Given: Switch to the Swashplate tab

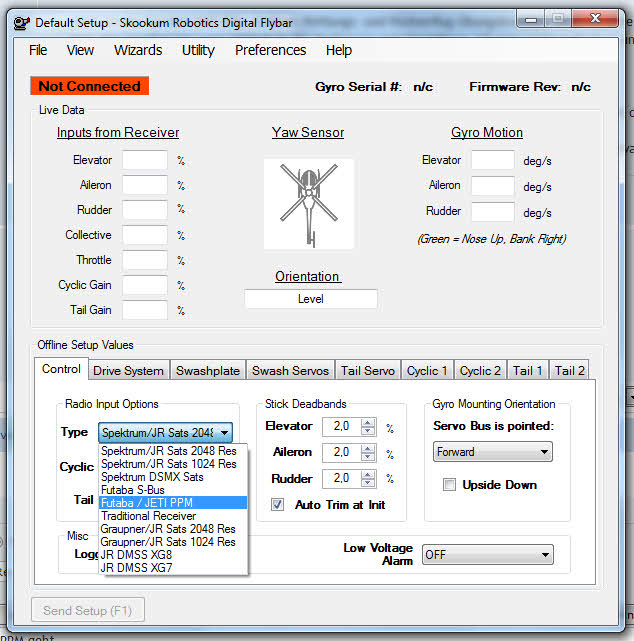Looking at the screenshot, I should [x=208, y=371].
